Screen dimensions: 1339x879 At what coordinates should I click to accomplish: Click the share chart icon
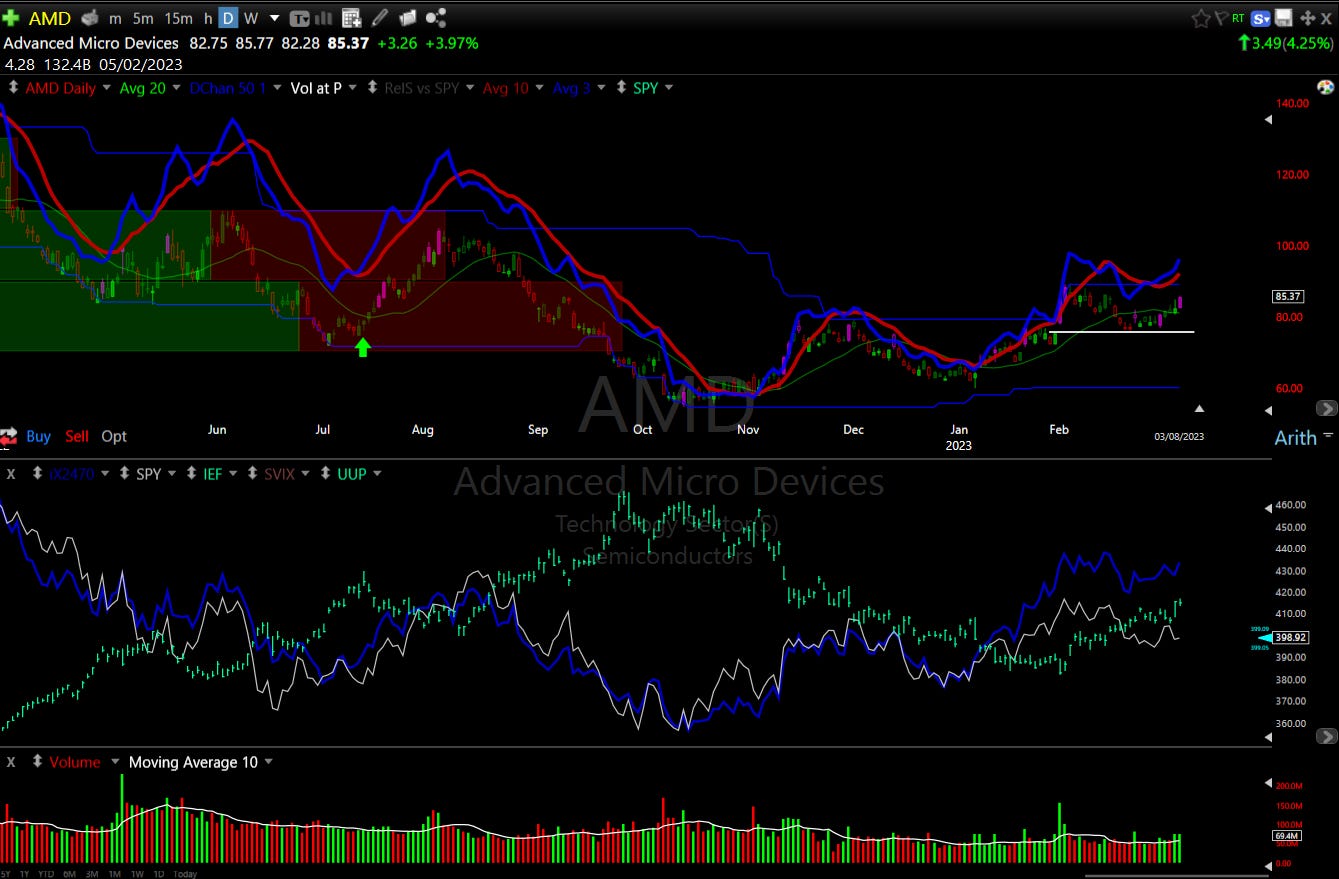pos(436,18)
